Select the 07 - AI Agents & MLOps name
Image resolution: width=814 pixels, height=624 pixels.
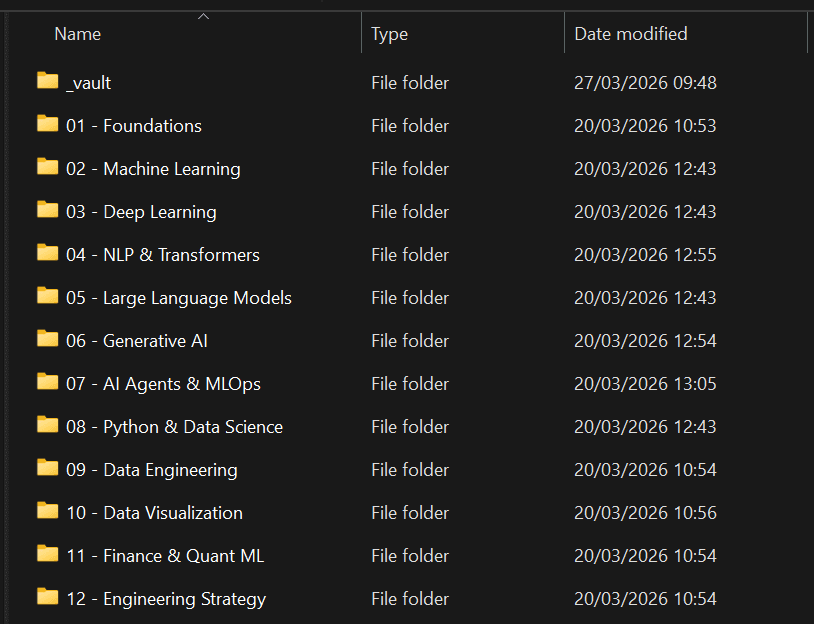[x=163, y=384]
